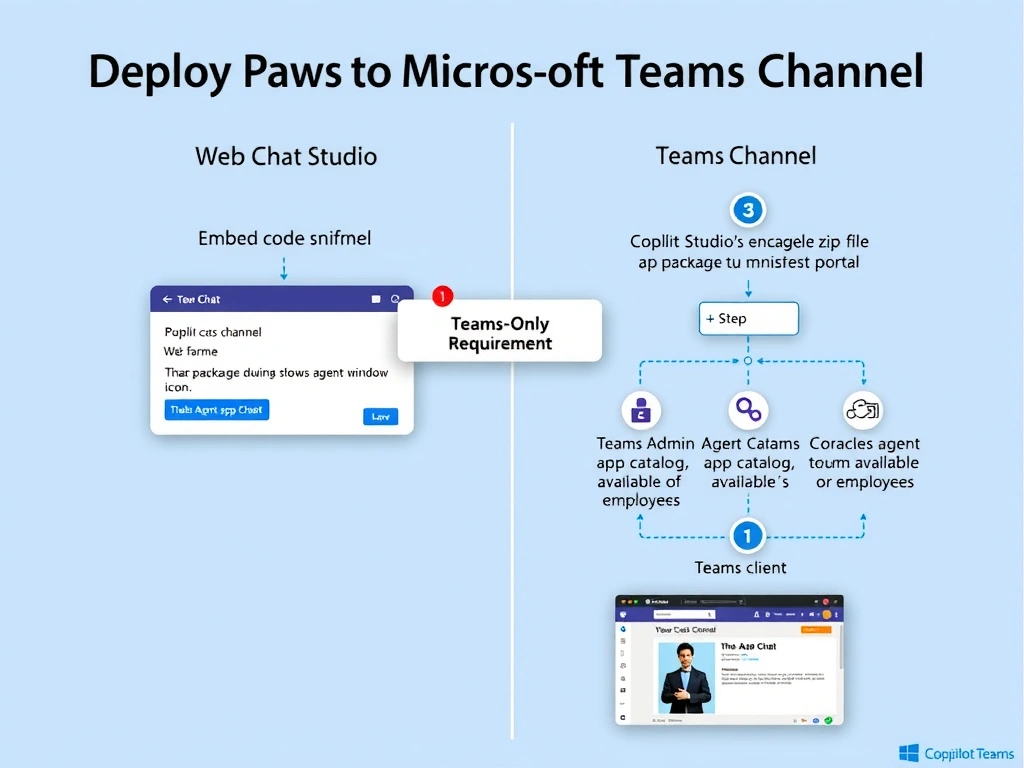1024x768 pixels.
Task: Select the Teams-Only Requirement callout
Action: (500, 331)
